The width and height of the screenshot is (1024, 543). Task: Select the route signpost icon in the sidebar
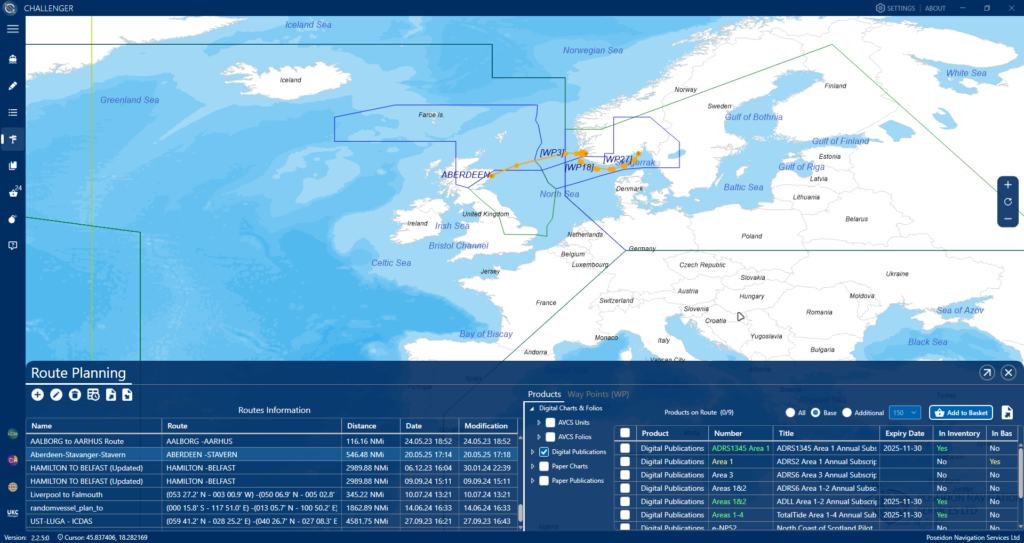[12, 139]
